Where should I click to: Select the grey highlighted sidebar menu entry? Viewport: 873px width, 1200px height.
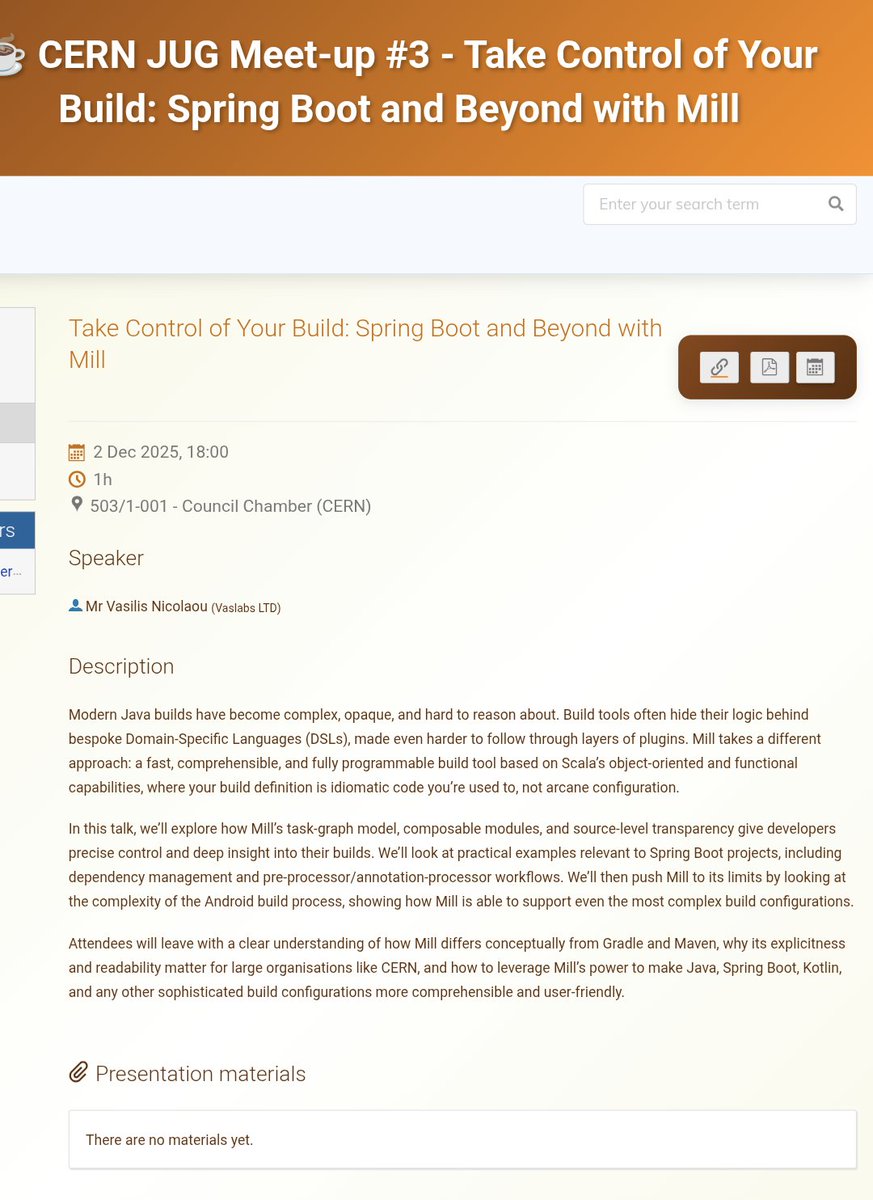[17, 422]
